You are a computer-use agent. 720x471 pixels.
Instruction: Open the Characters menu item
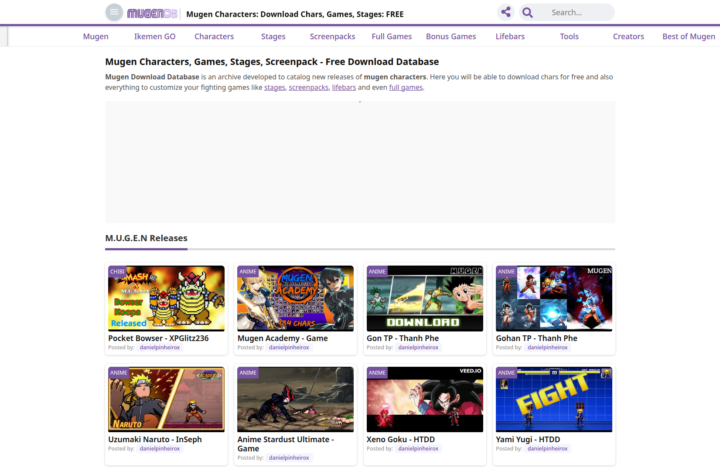point(214,36)
